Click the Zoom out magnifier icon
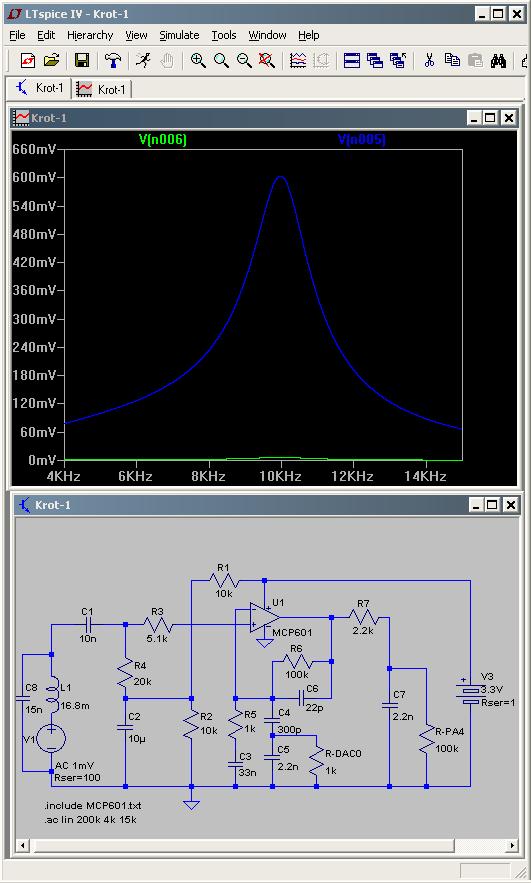The width and height of the screenshot is (532, 883). [x=244, y=60]
